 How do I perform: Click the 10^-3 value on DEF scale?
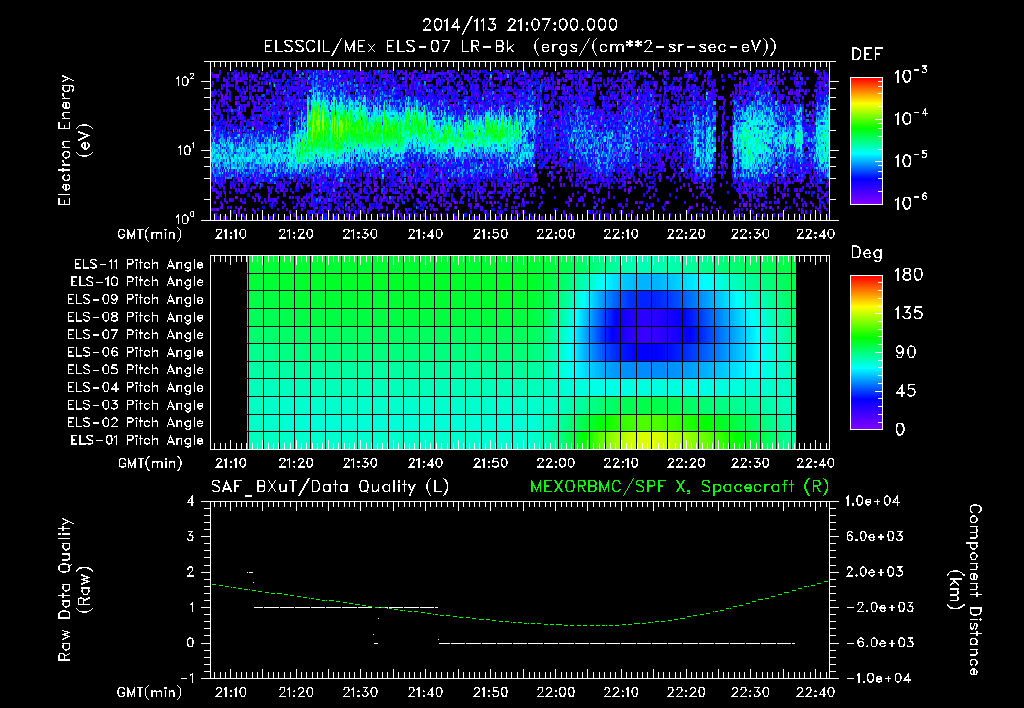point(910,75)
